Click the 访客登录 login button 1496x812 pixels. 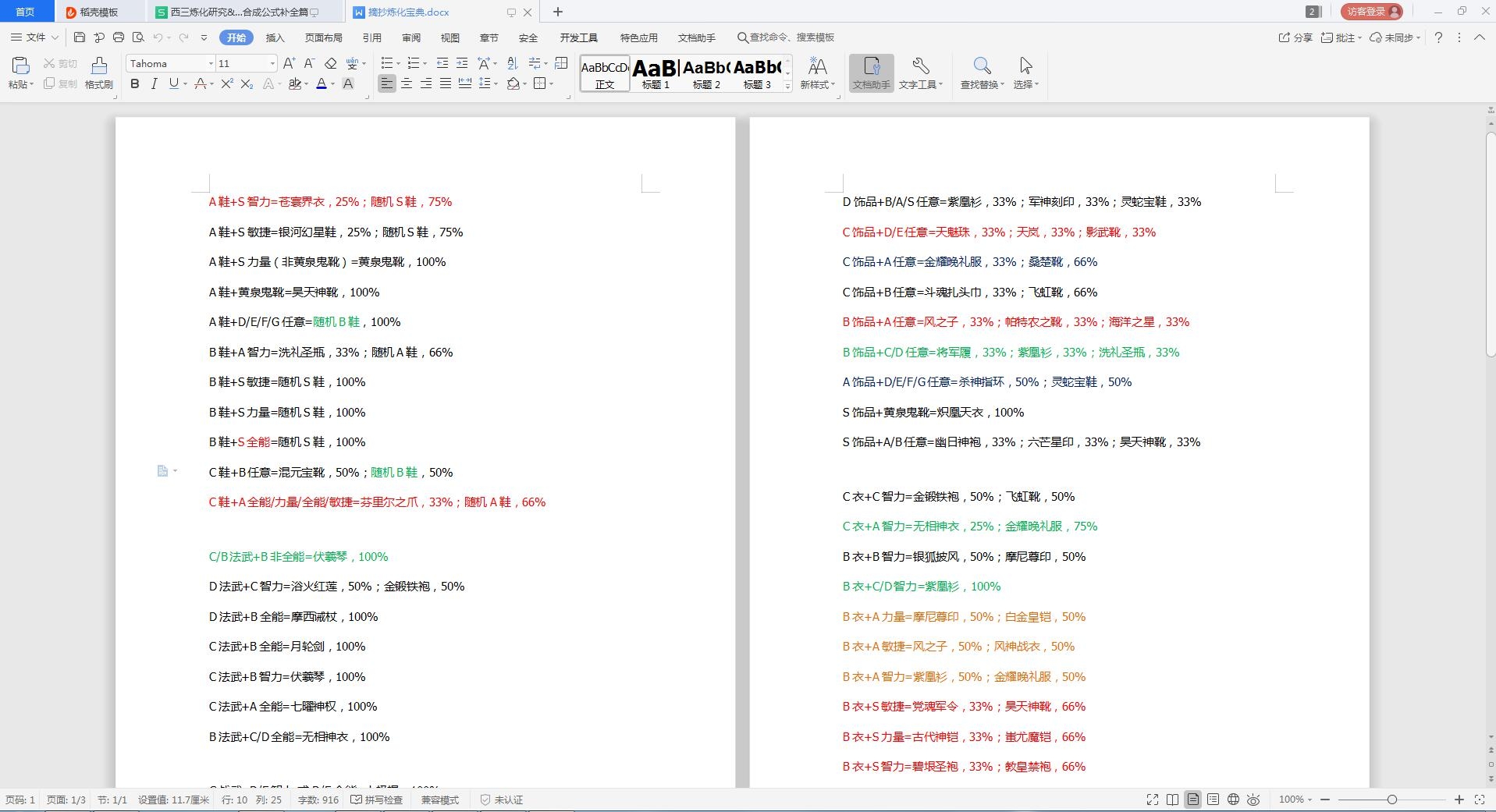[x=1372, y=11]
